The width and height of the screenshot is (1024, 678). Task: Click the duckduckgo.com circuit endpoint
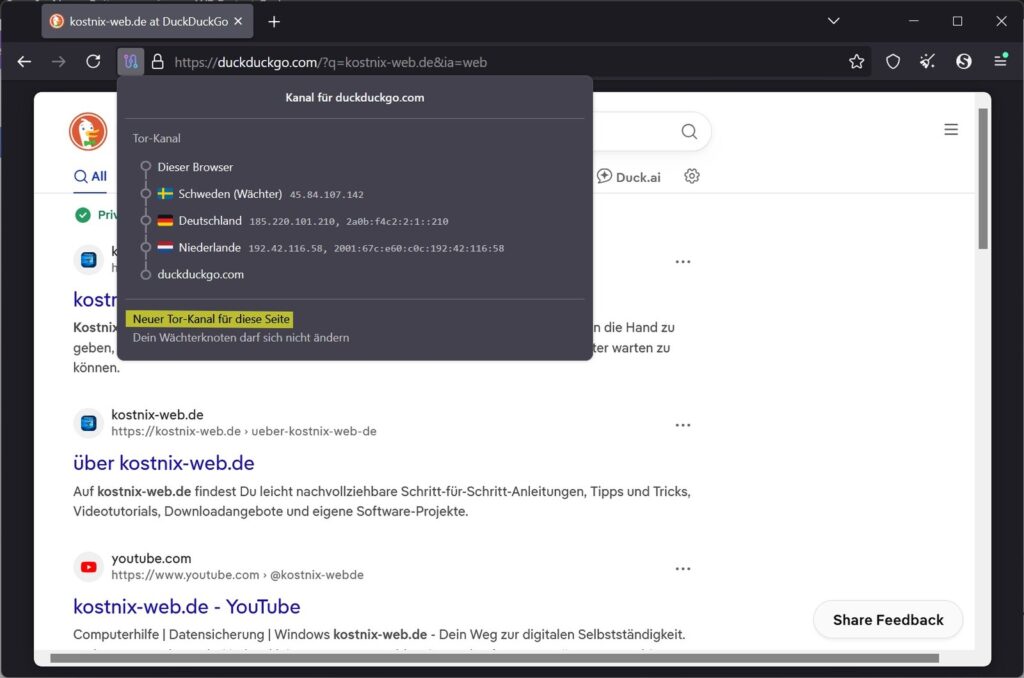200,274
